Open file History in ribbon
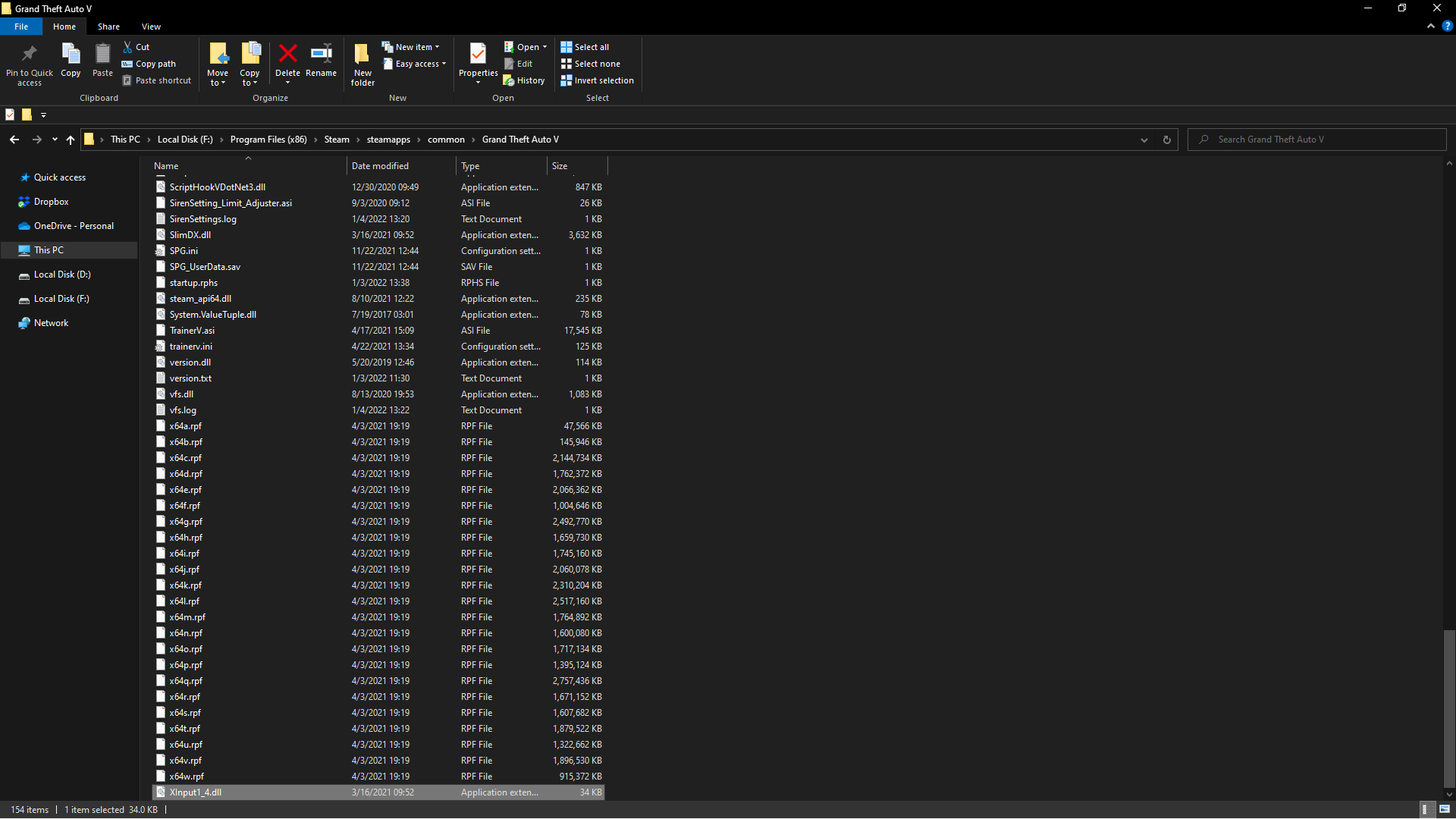Screen dimensions: 1456x819 524,80
